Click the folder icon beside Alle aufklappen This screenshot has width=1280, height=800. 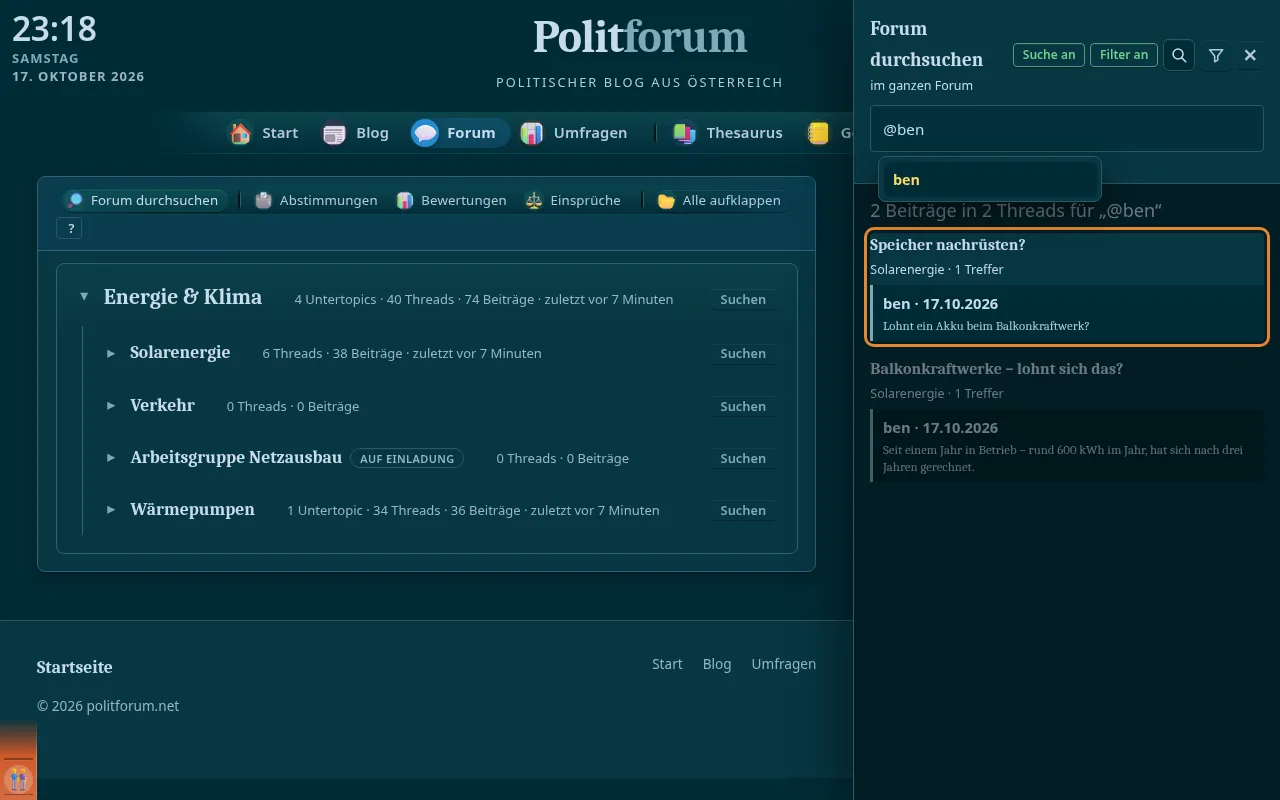pyautogui.click(x=666, y=200)
